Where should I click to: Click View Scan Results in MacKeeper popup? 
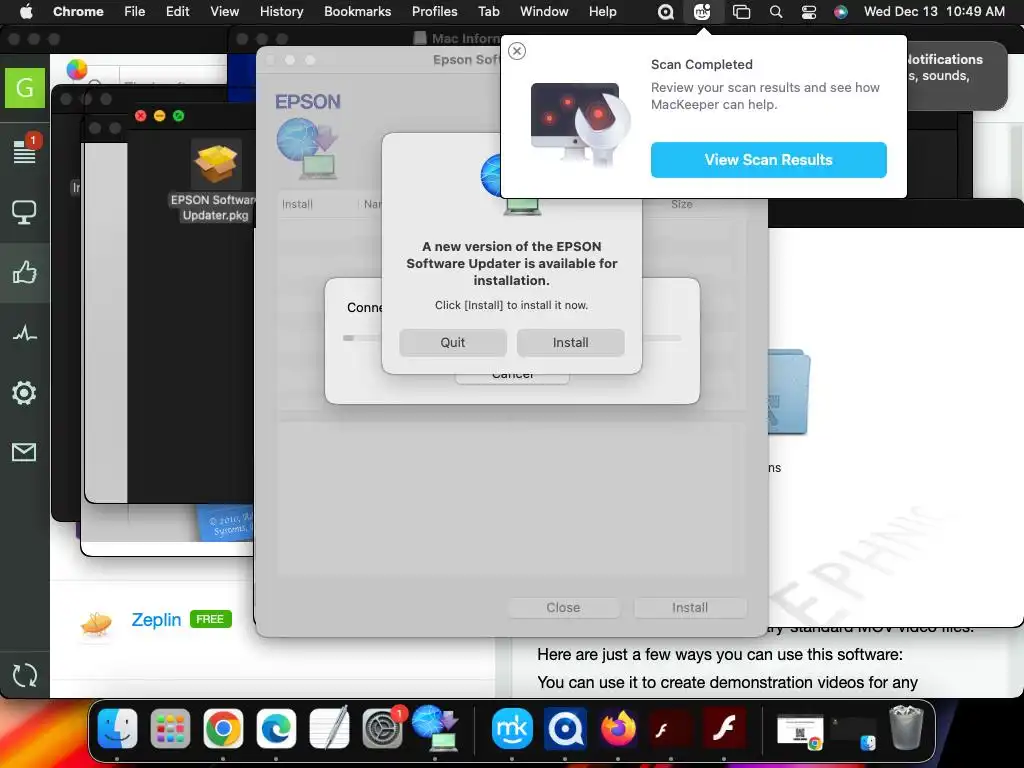(769, 159)
